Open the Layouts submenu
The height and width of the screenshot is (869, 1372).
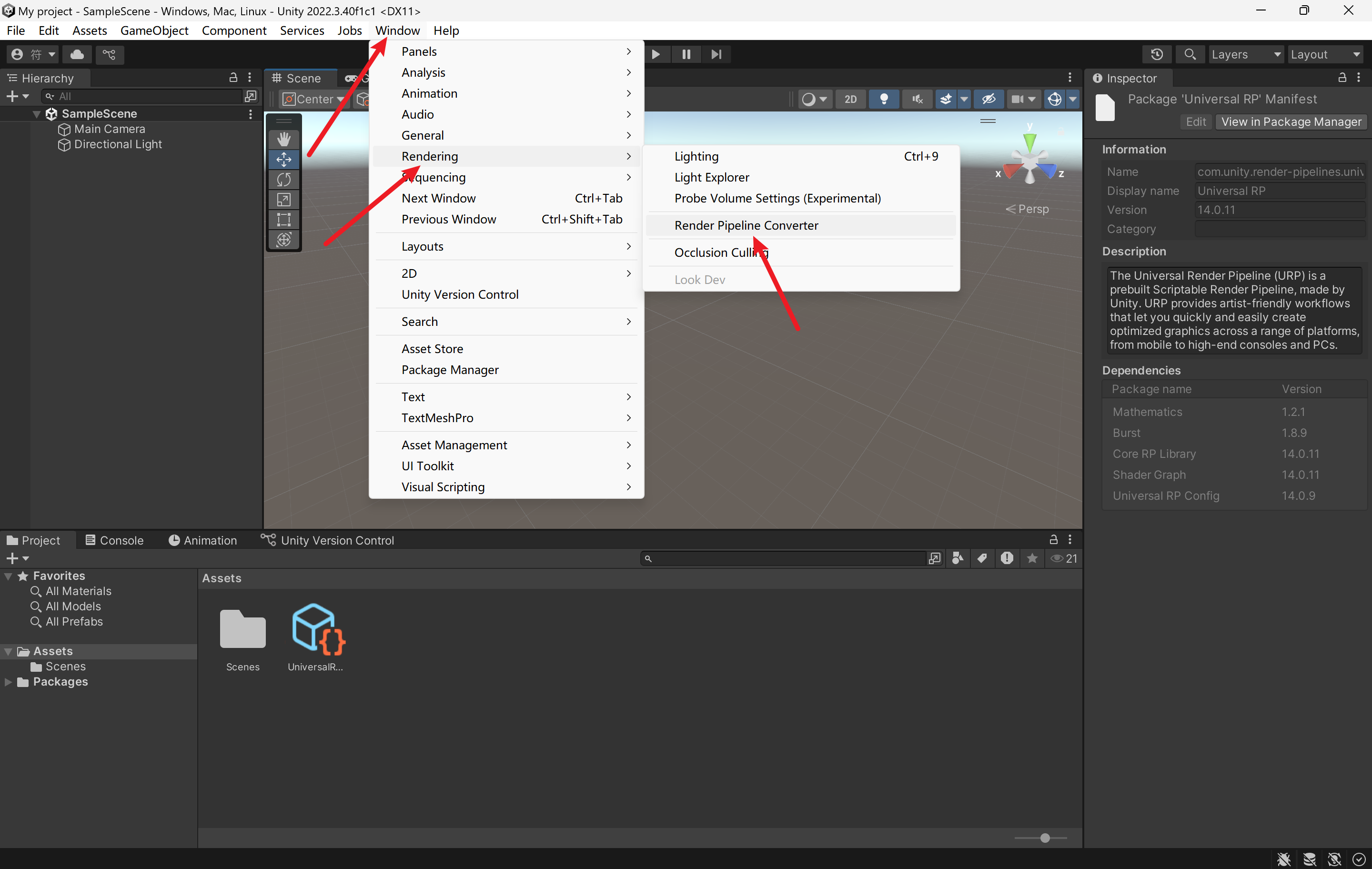click(506, 246)
